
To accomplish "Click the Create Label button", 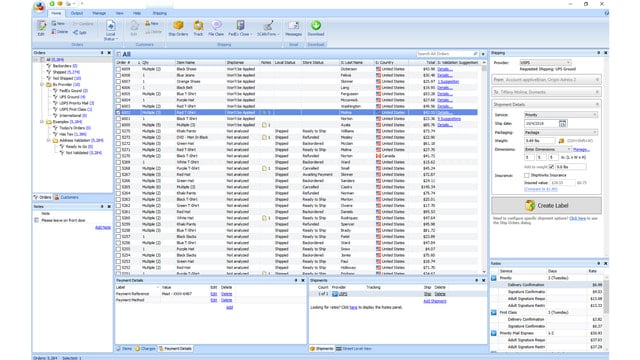I will click(x=546, y=206).
